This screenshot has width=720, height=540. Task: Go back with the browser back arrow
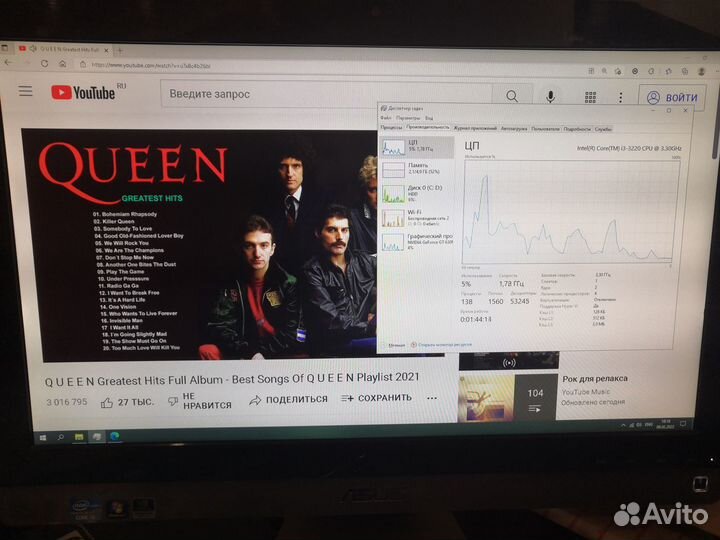[8, 62]
